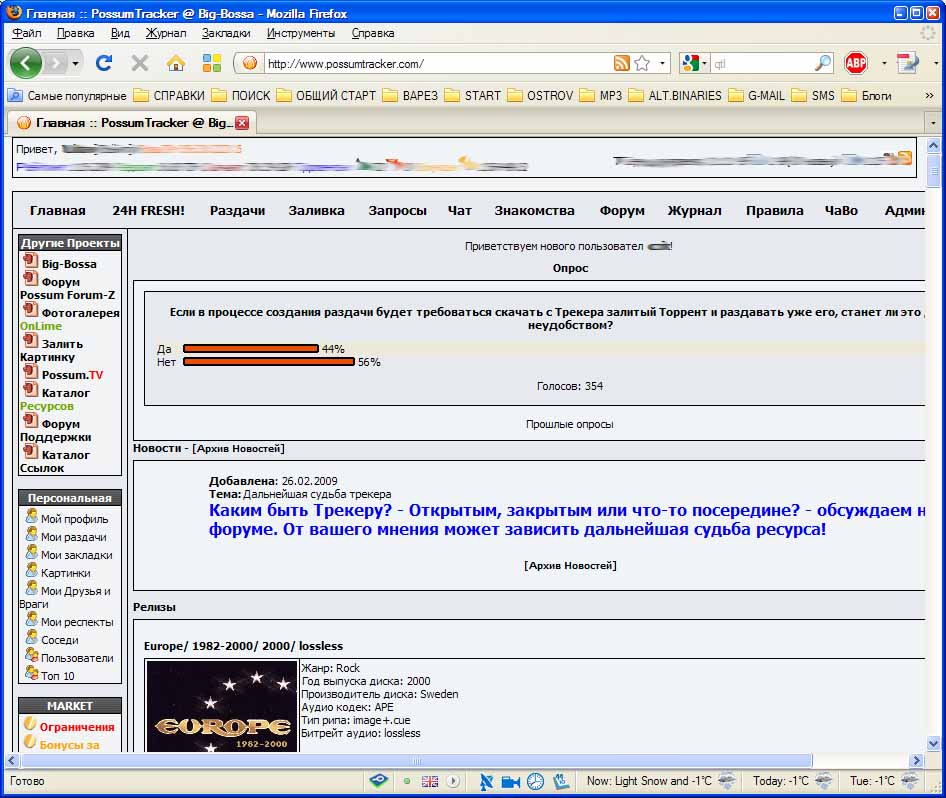Open the Europe 1982-2000 album cover thumbnail
Screen dimensions: 946x798
pyautogui.click(x=222, y=706)
